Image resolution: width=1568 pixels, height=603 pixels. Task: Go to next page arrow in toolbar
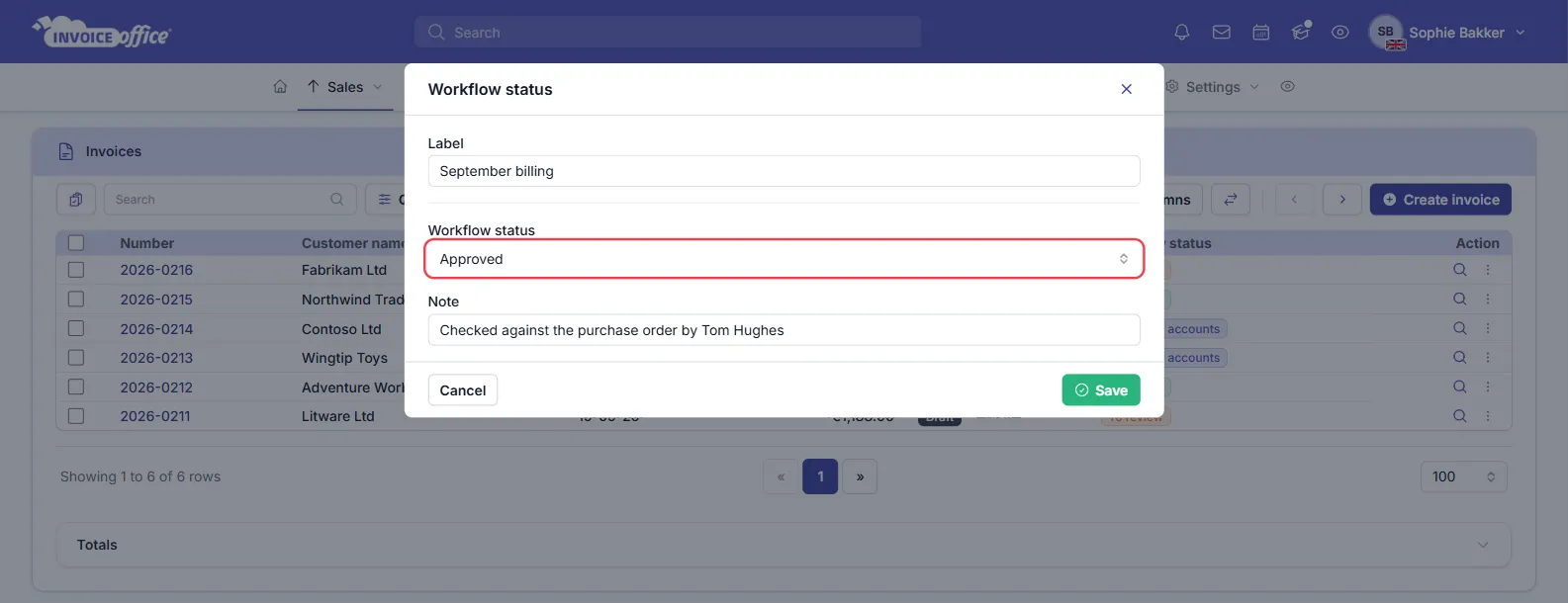tap(1342, 200)
